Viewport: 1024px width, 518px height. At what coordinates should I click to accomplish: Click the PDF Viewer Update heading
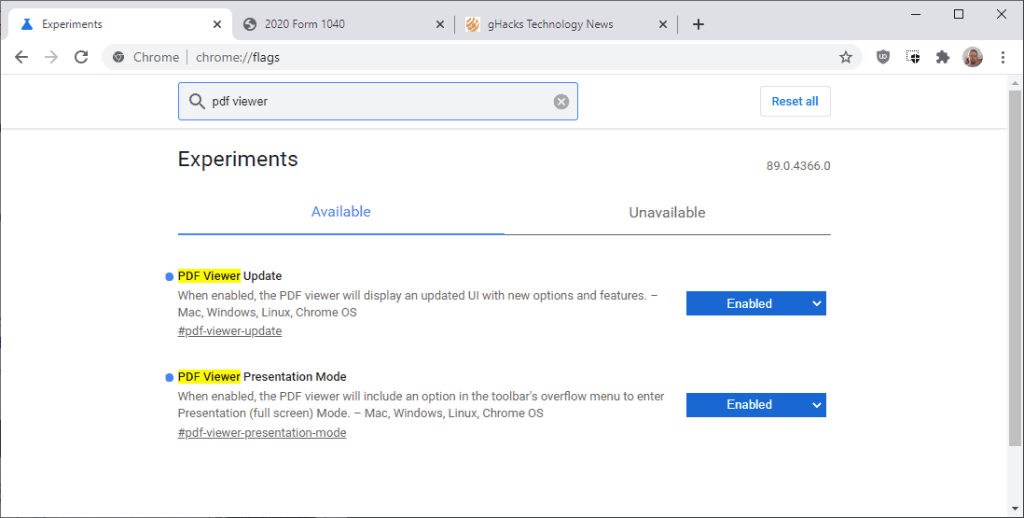click(x=230, y=276)
